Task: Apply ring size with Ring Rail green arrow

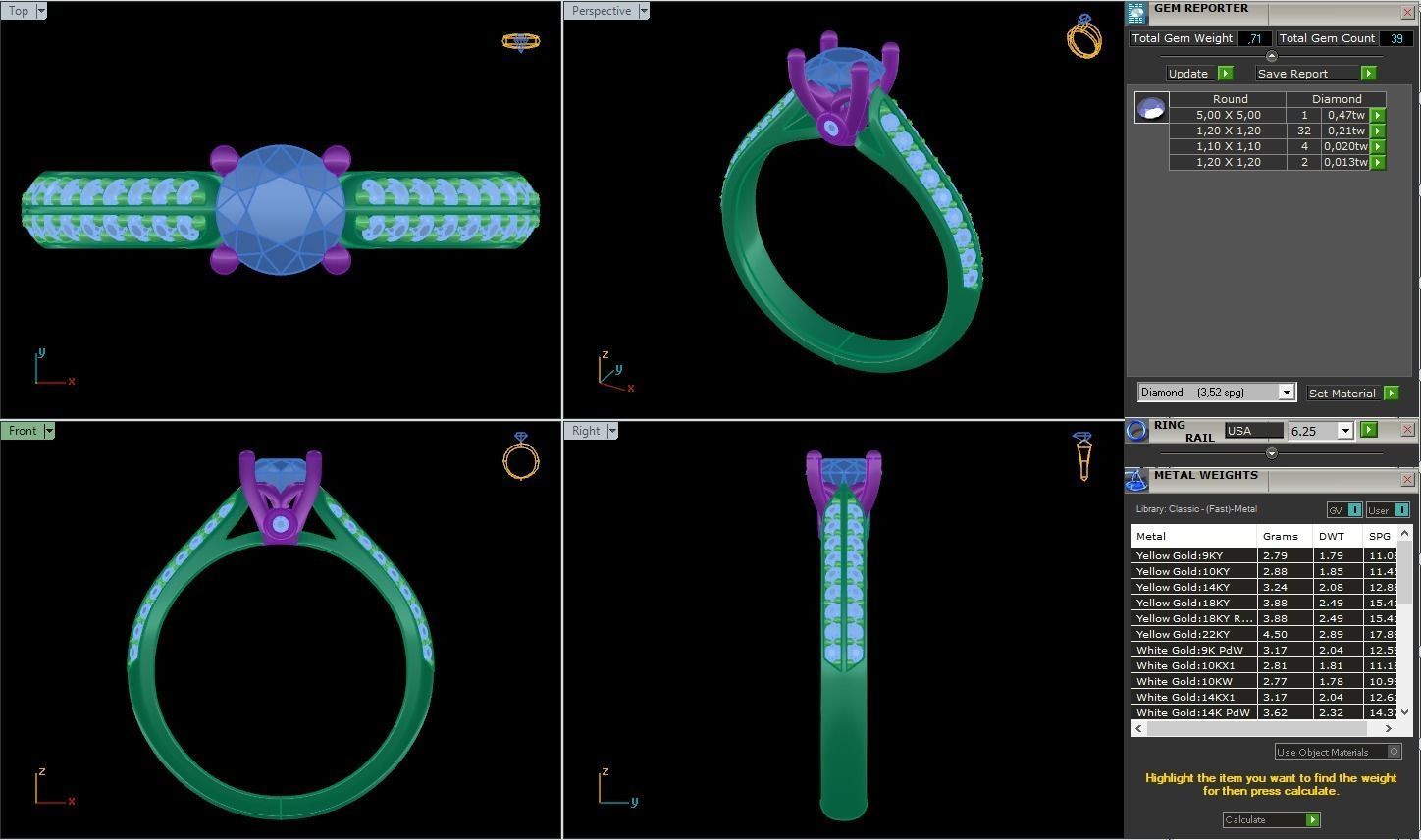Action: pos(1369,430)
